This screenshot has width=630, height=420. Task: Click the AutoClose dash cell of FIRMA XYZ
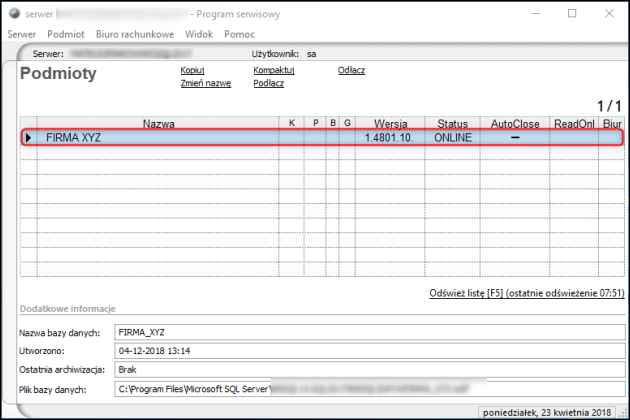click(515, 137)
